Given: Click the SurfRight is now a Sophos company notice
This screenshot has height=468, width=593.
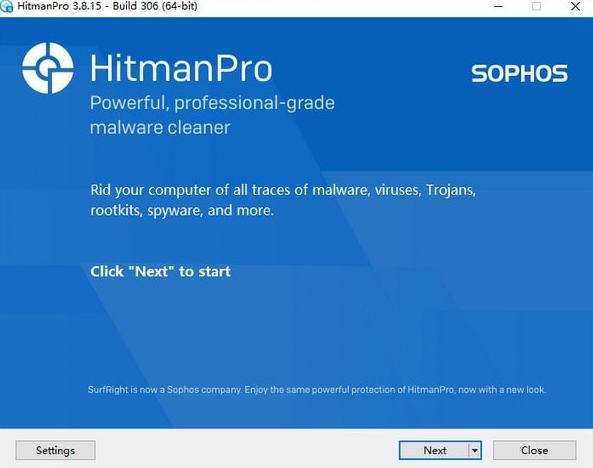Looking at the screenshot, I should click(x=317, y=390).
